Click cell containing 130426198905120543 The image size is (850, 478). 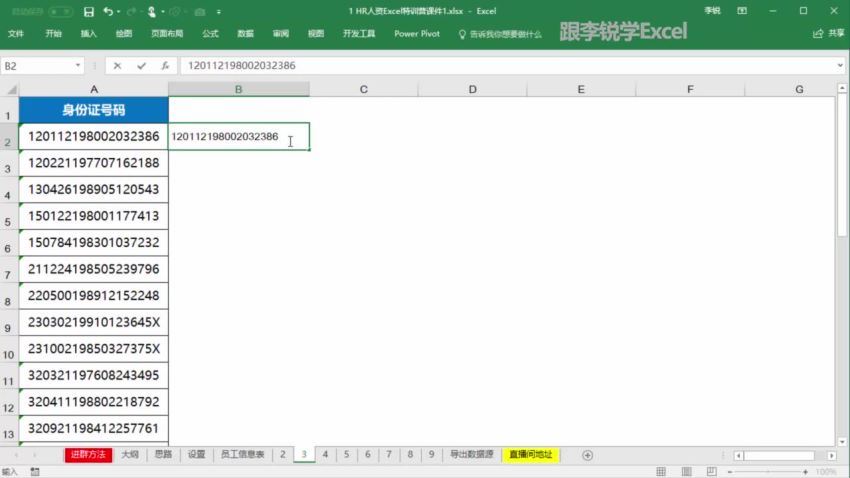[x=94, y=190]
